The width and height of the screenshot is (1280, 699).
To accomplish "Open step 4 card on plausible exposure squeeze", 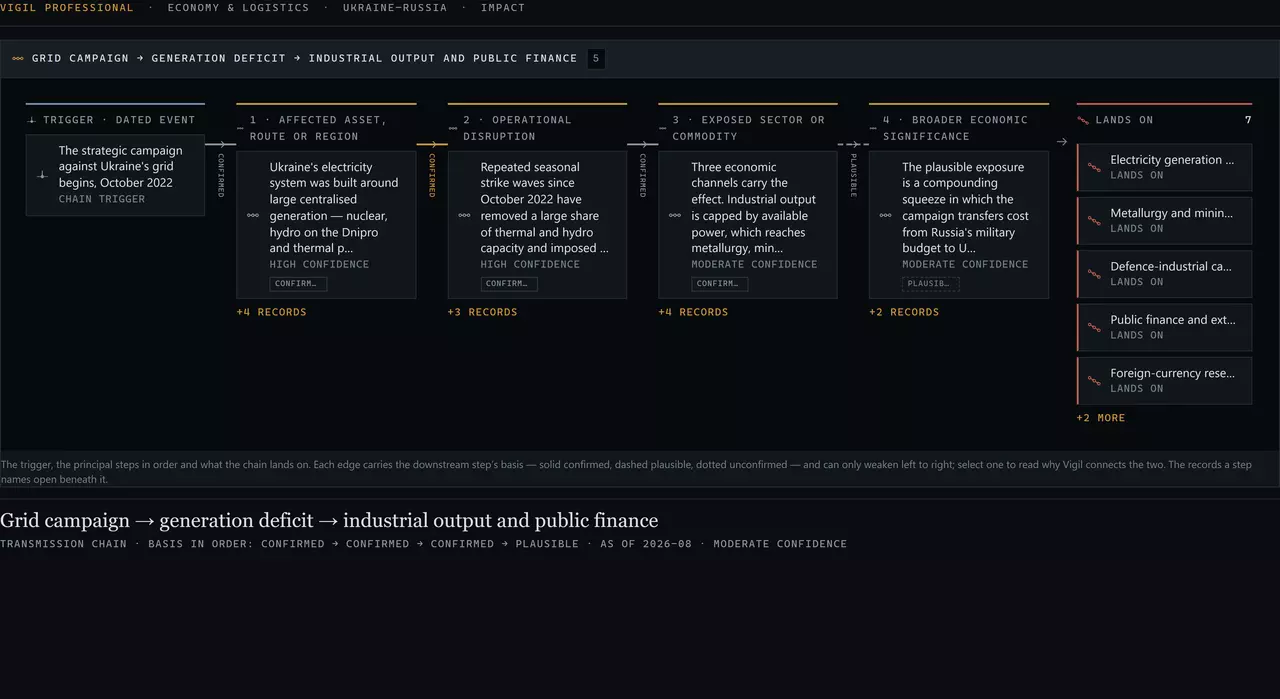I will [x=959, y=225].
